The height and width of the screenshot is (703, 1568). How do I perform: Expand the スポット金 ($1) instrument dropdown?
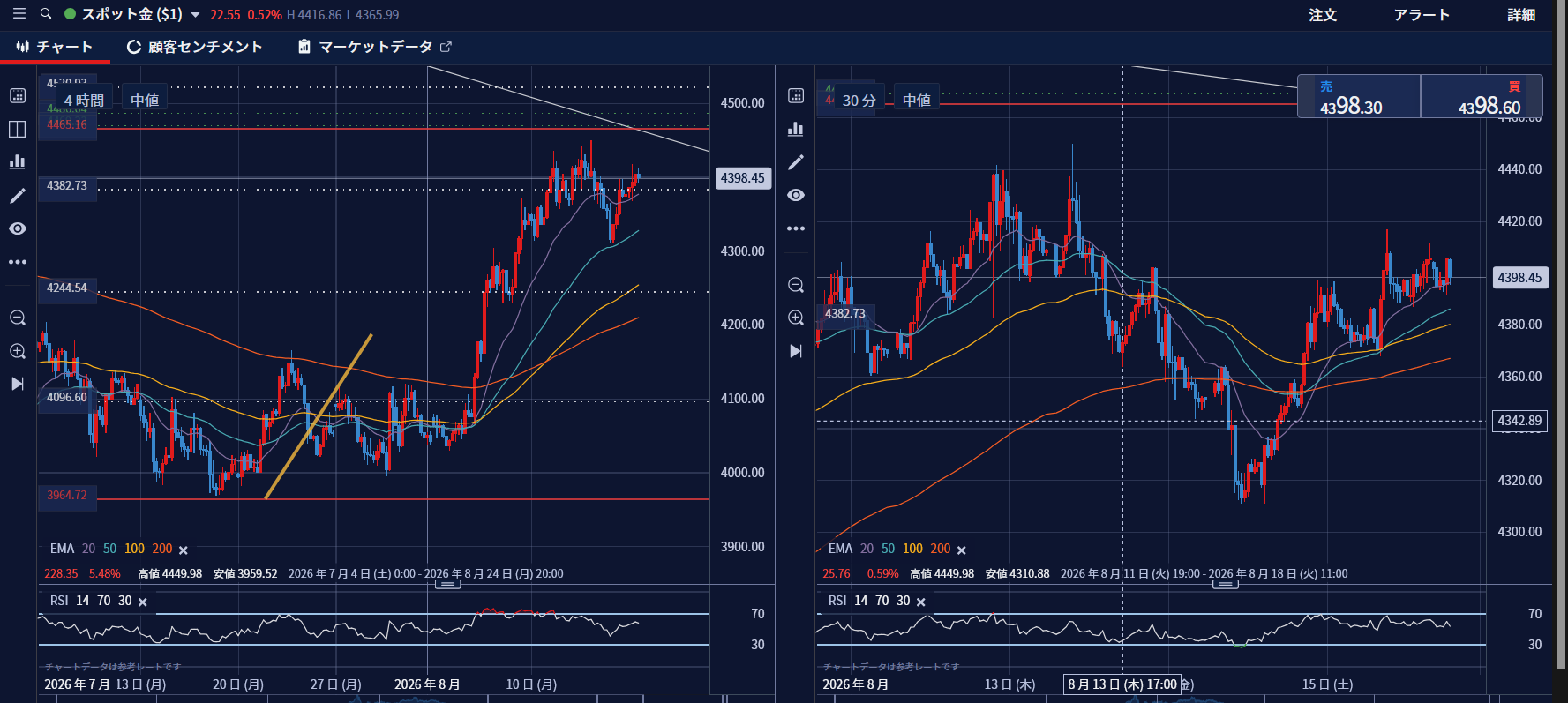click(x=195, y=15)
